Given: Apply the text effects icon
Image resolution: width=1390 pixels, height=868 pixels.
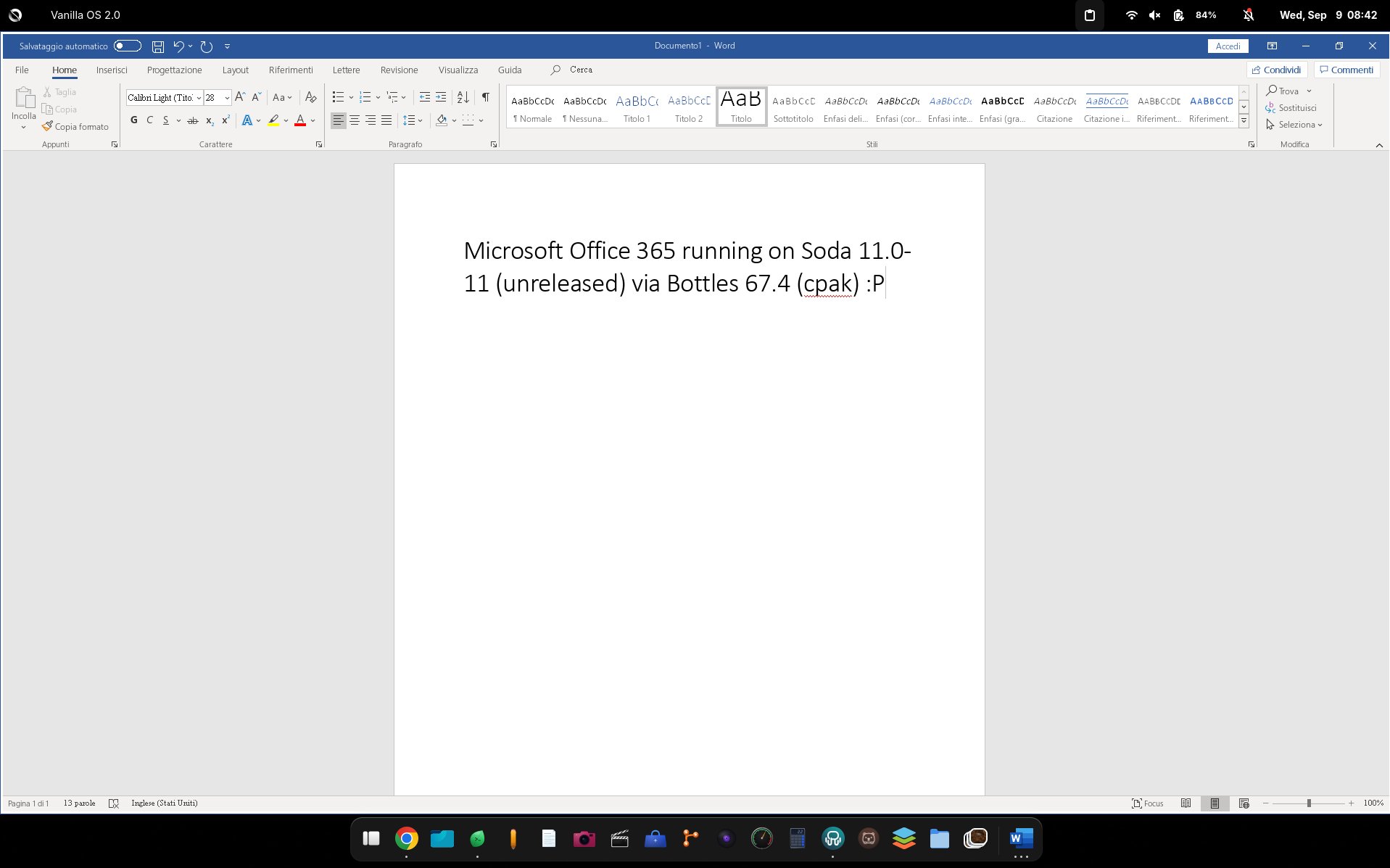Looking at the screenshot, I should coord(247,120).
